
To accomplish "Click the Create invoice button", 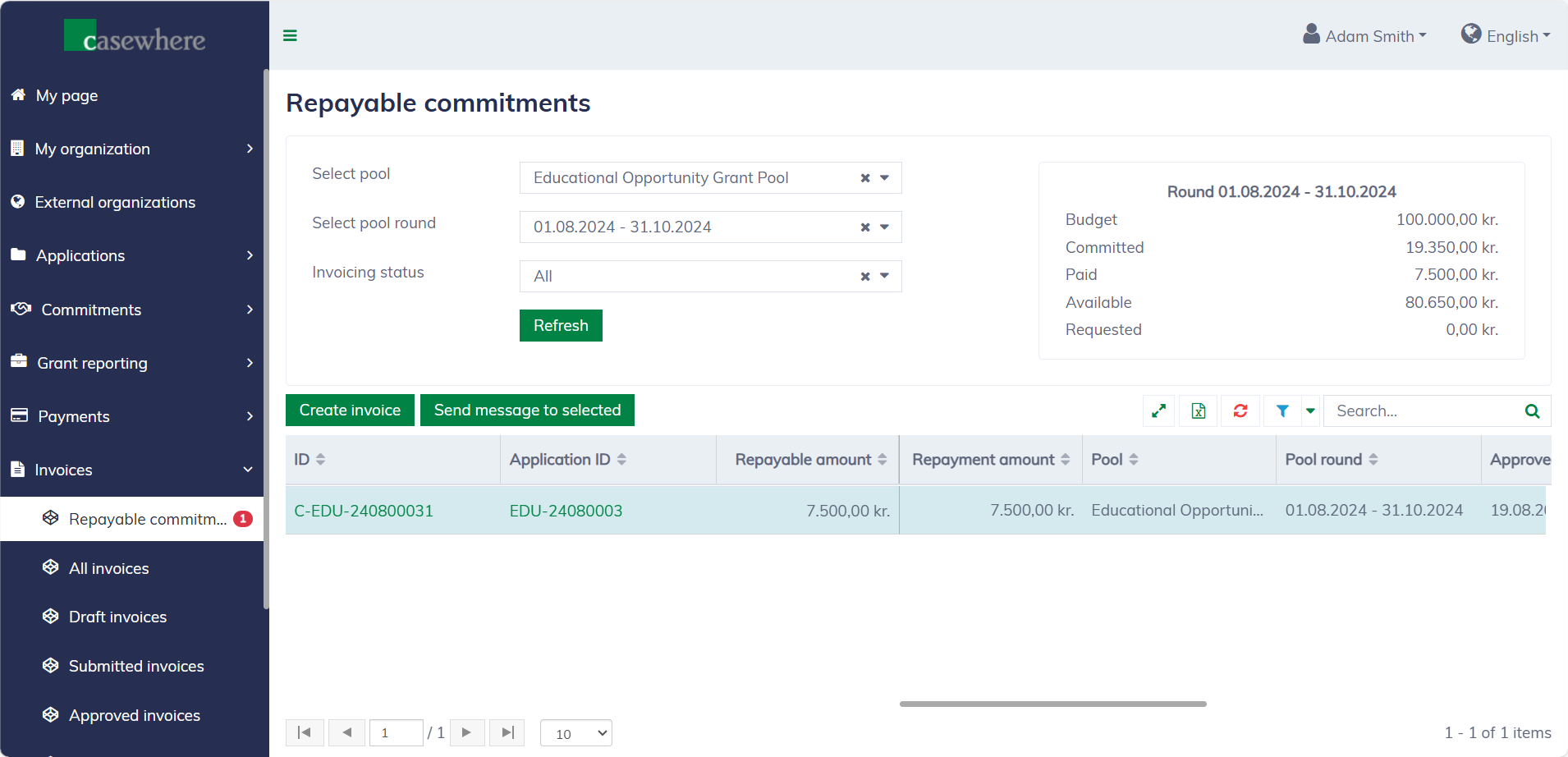I will click(350, 411).
